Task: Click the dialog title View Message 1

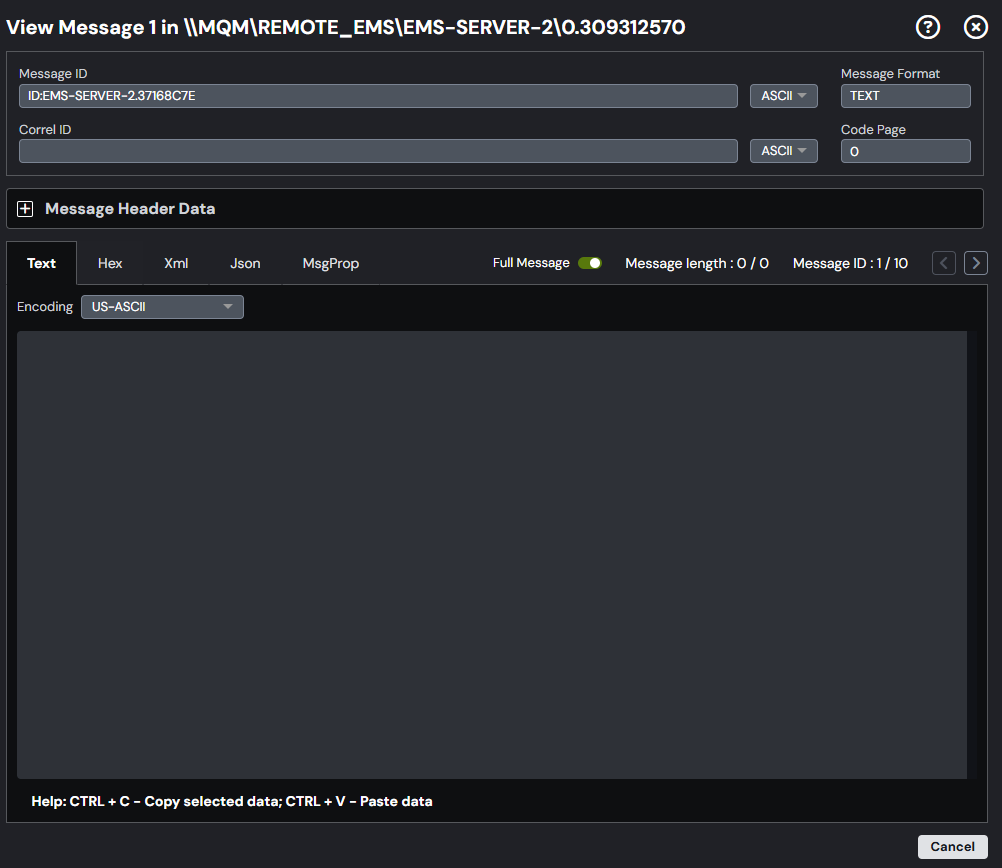Action: point(345,27)
